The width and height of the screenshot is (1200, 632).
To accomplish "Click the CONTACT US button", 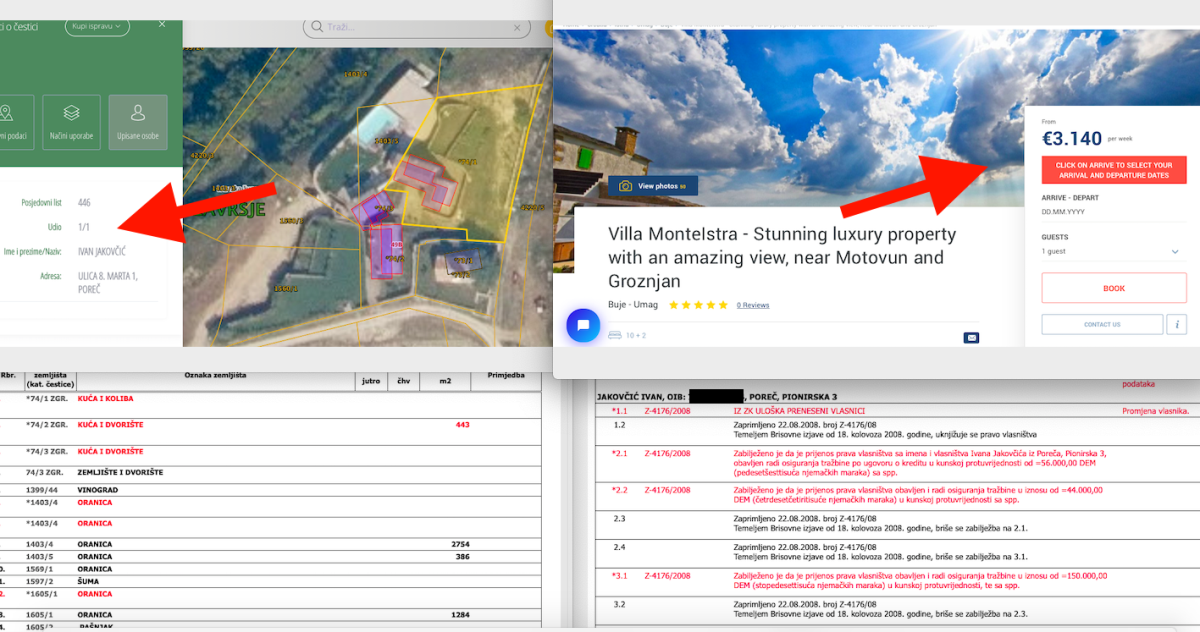I will (x=1101, y=324).
